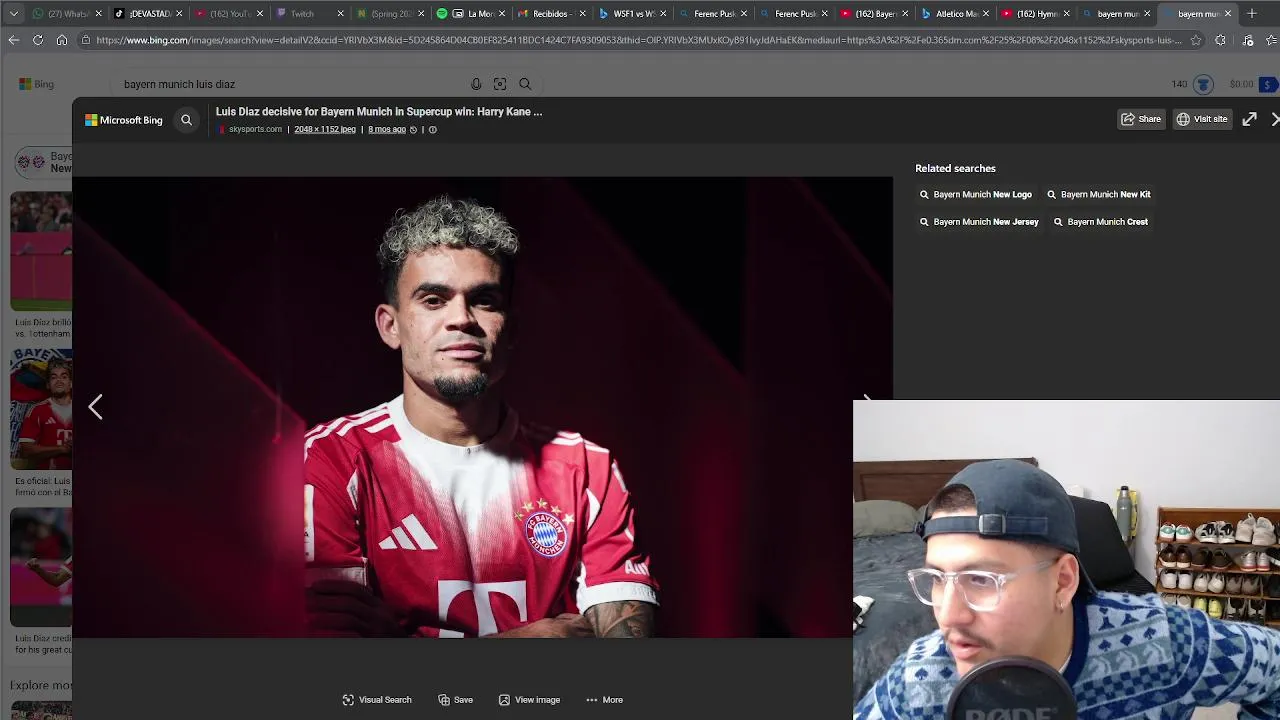Click the Microsoft Bing logo in viewer
Screen dimensions: 1280x720
pyautogui.click(x=124, y=120)
